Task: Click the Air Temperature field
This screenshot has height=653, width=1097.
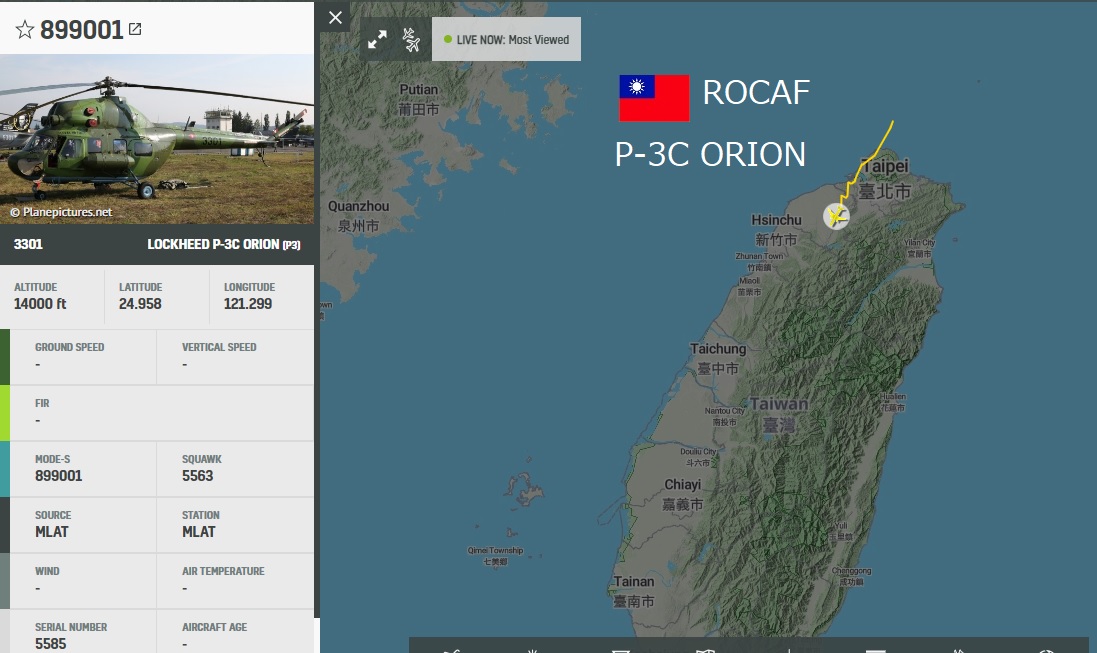Action: tap(236, 581)
